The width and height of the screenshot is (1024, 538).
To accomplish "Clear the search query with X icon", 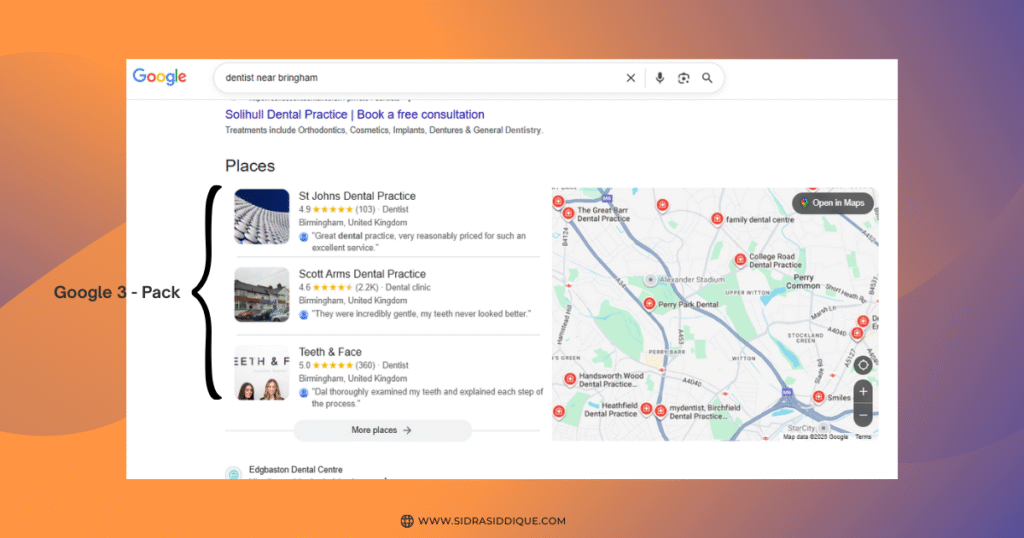I will pyautogui.click(x=630, y=78).
